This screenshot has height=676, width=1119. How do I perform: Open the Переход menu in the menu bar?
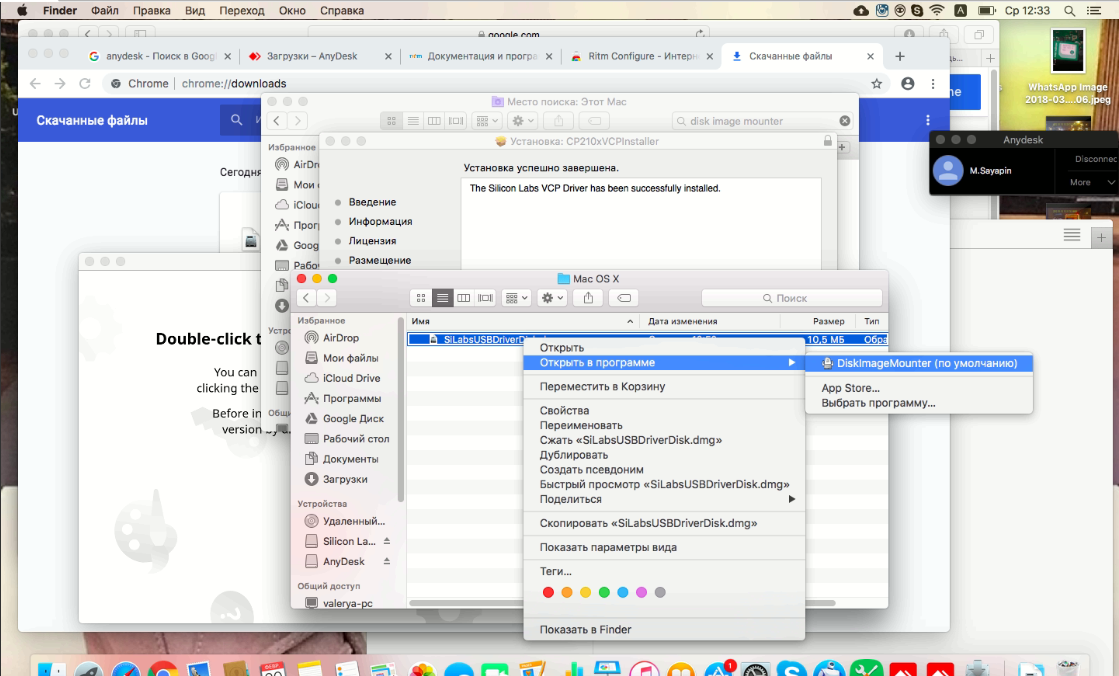[242, 11]
